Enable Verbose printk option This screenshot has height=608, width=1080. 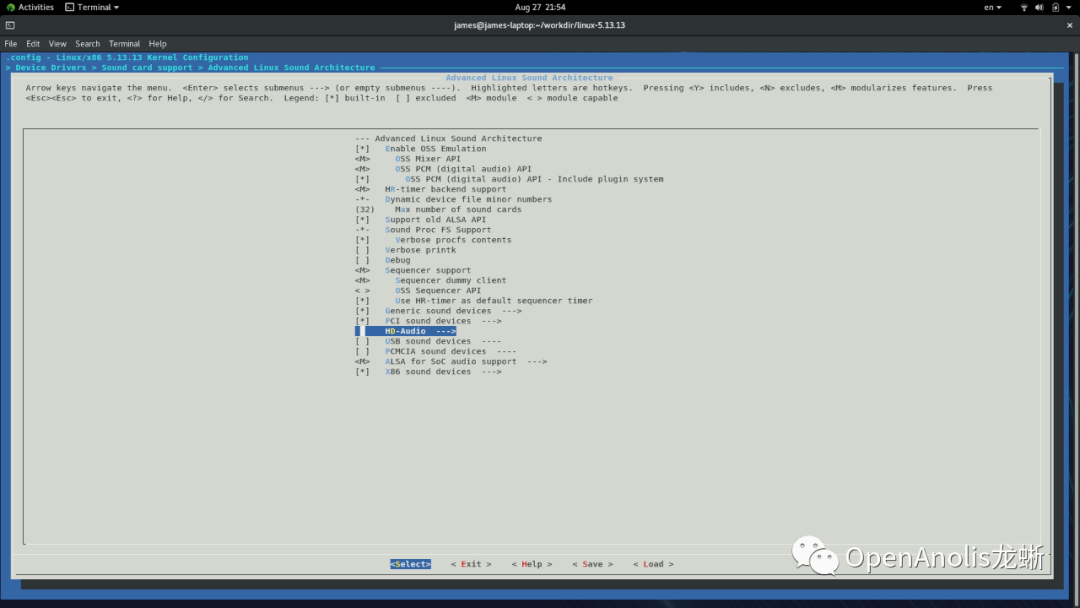tap(405, 250)
